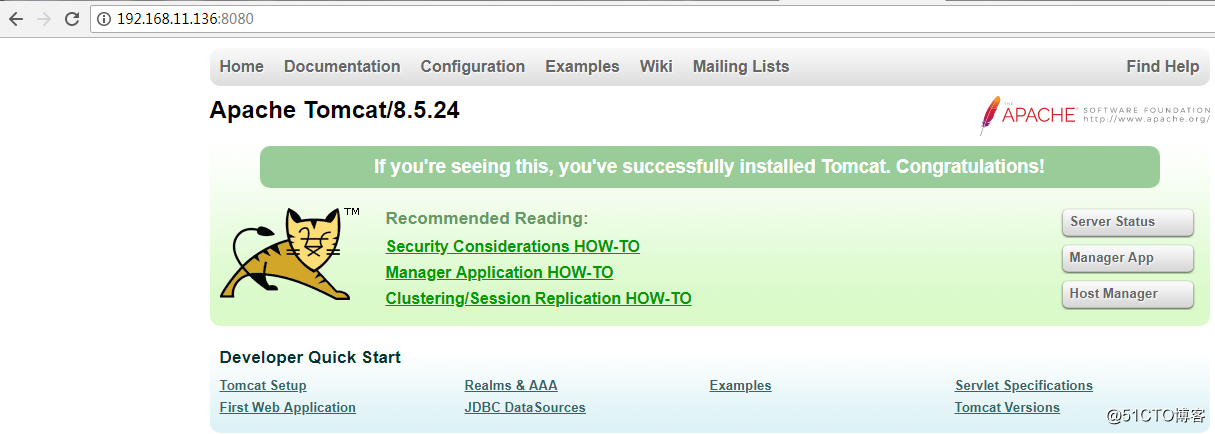The width and height of the screenshot is (1215, 434).
Task: Open the Host Manager button
Action: 1128,294
